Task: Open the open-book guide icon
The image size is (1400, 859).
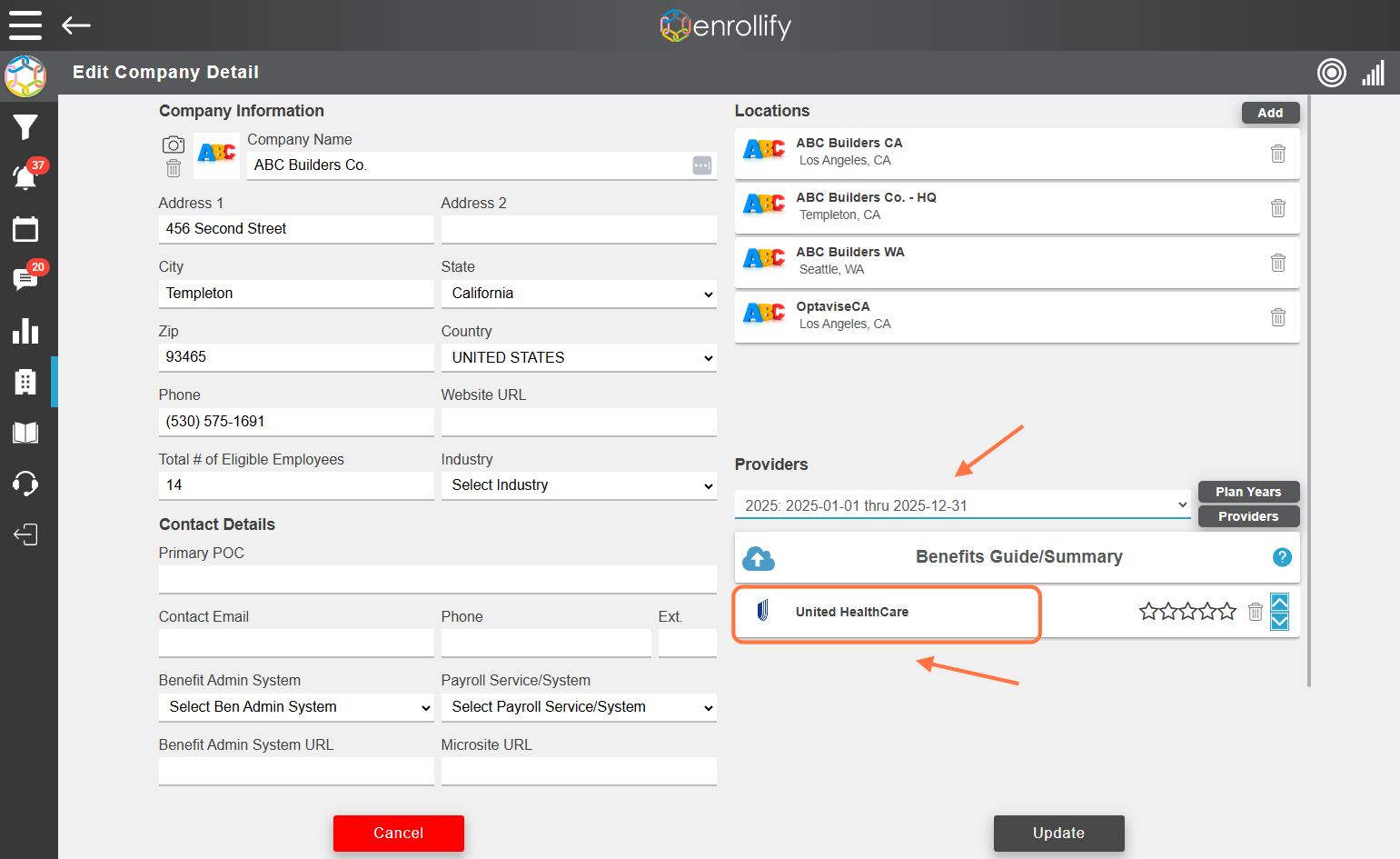Action: (25, 433)
